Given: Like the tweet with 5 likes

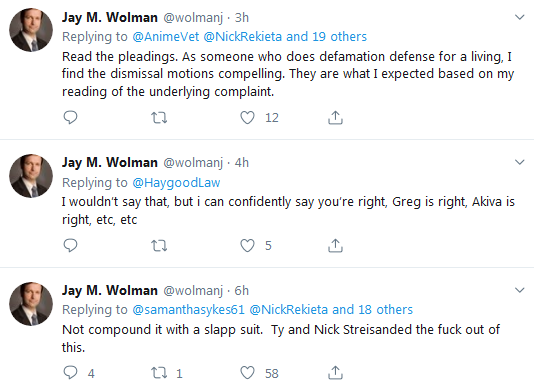Looking at the screenshot, I should pos(248,246).
